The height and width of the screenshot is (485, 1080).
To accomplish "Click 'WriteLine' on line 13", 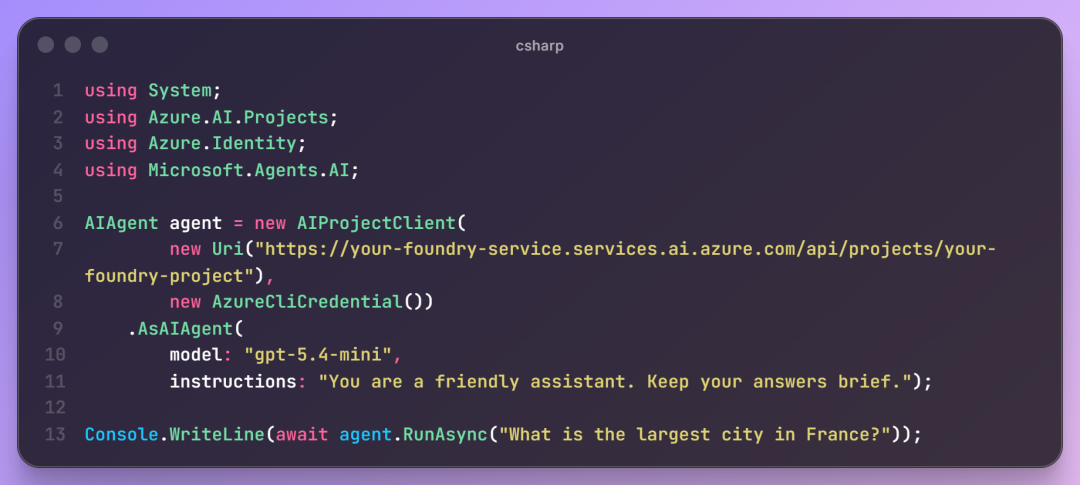I will [x=217, y=435].
